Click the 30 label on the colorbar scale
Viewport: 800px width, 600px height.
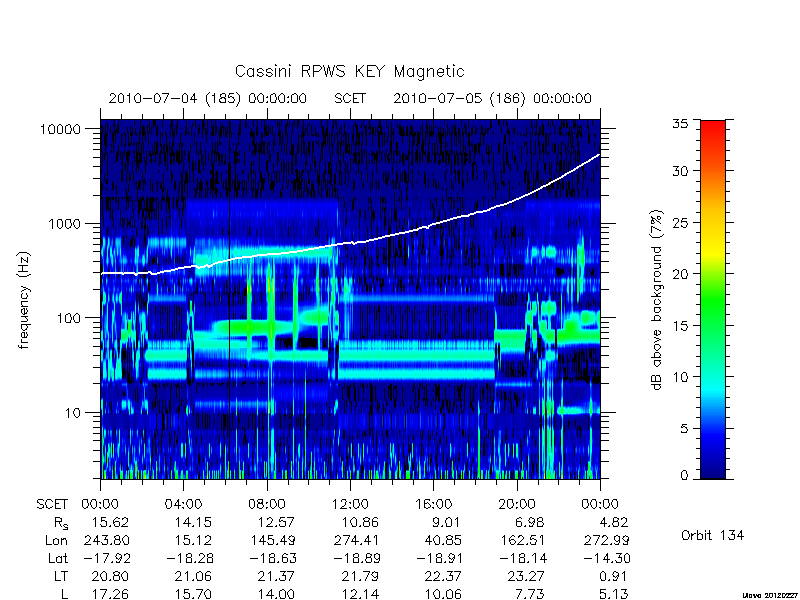pyautogui.click(x=681, y=171)
